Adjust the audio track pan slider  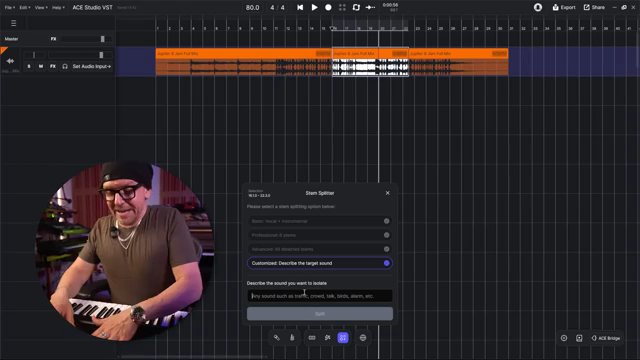click(x=34, y=55)
